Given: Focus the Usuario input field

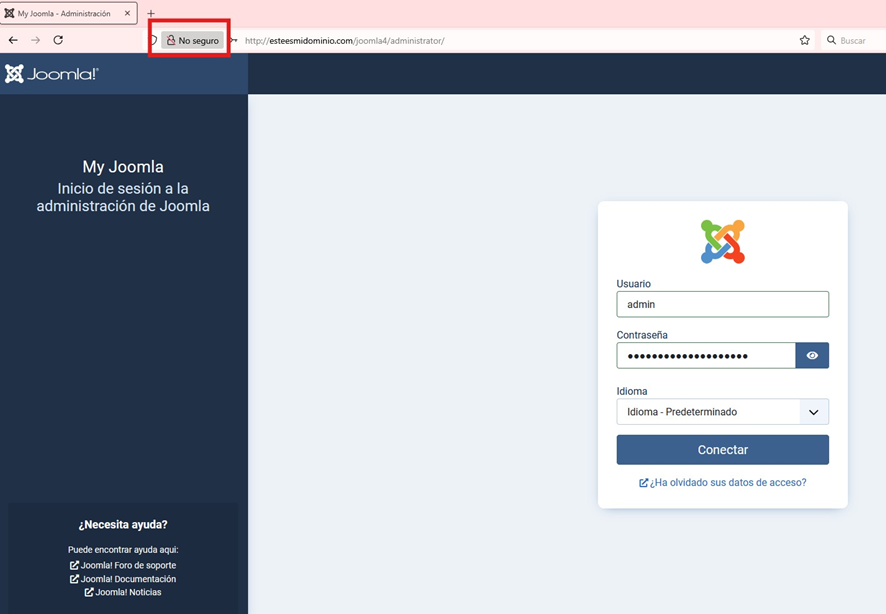Looking at the screenshot, I should [723, 304].
